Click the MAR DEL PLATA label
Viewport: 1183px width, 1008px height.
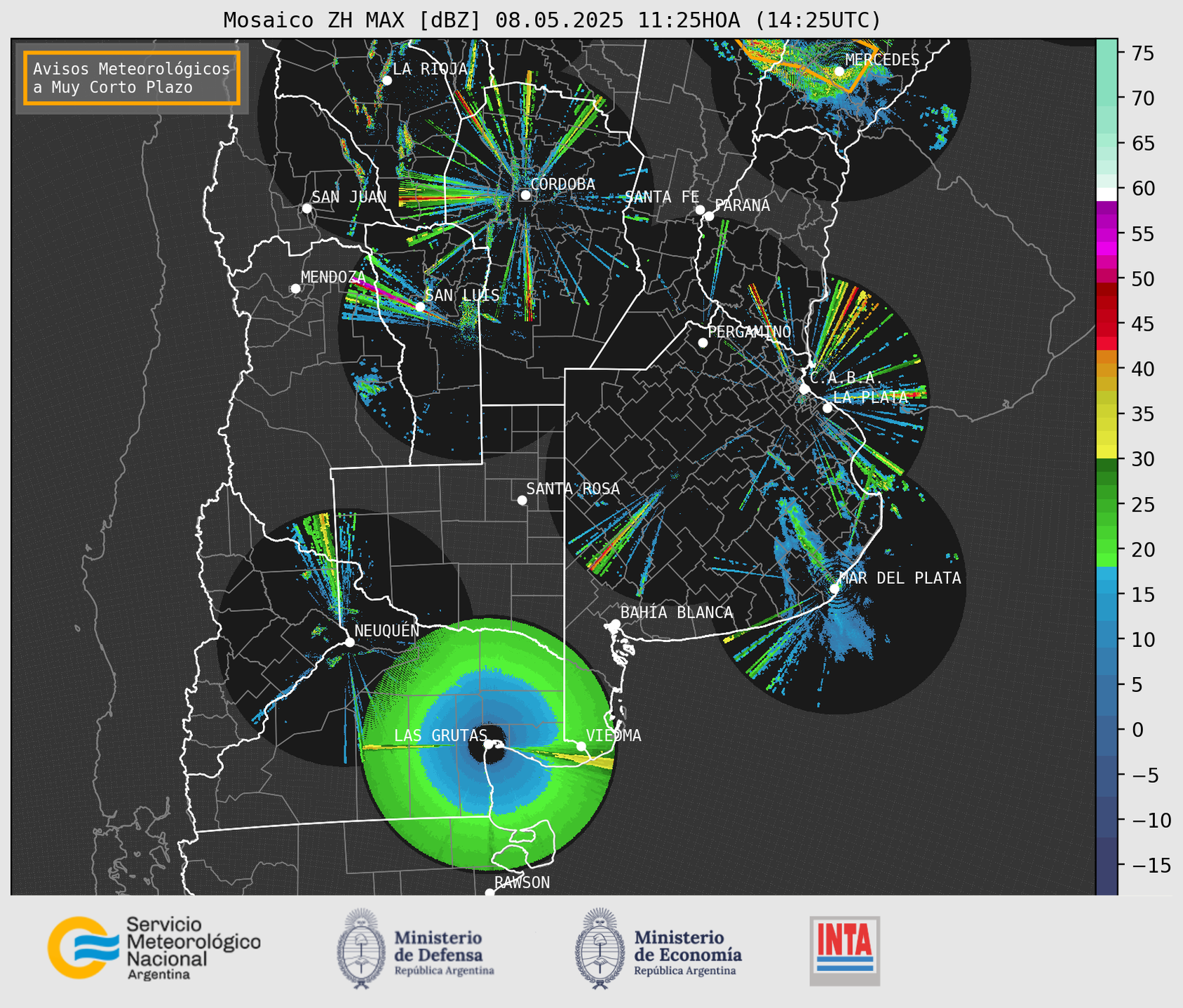tap(900, 578)
